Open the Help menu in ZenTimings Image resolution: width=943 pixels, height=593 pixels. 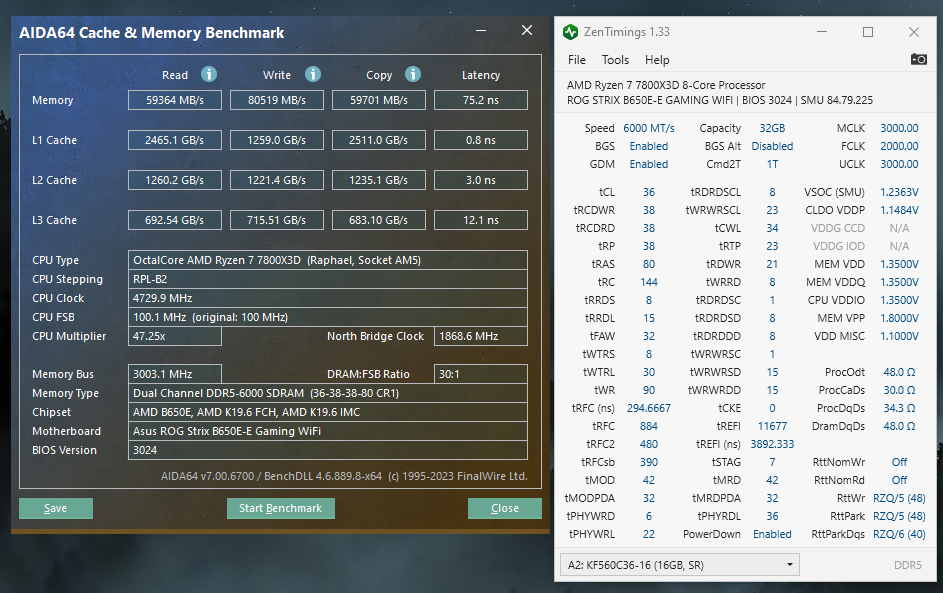(657, 60)
